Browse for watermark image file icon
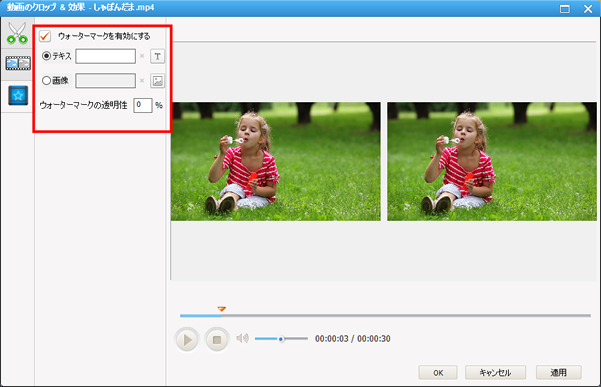 [x=157, y=81]
